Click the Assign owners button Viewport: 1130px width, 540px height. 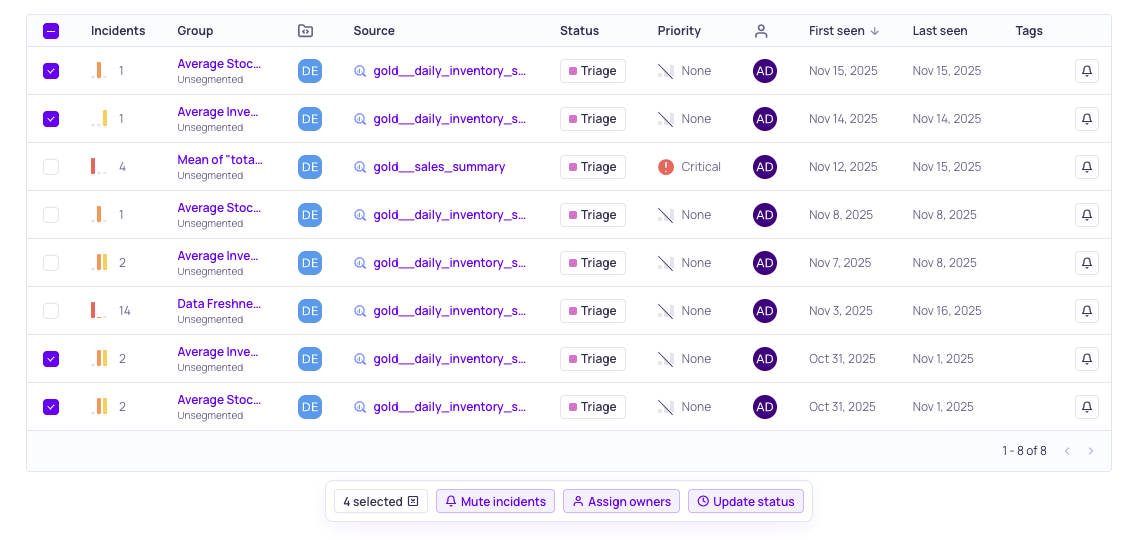621,501
